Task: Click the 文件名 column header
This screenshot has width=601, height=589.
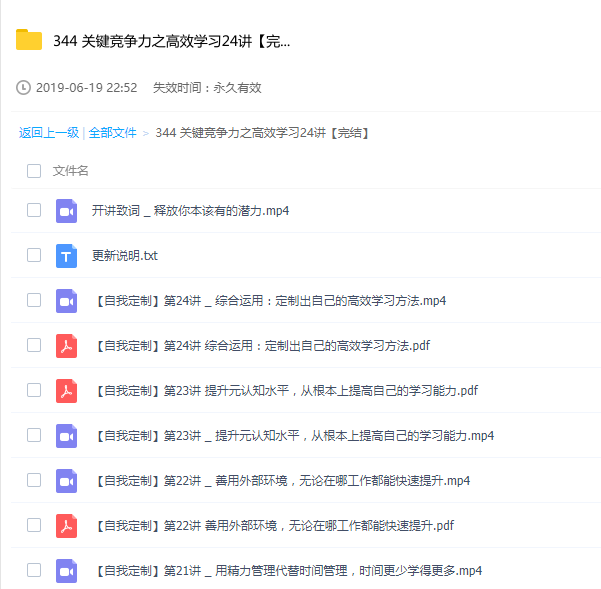Action: click(x=71, y=171)
